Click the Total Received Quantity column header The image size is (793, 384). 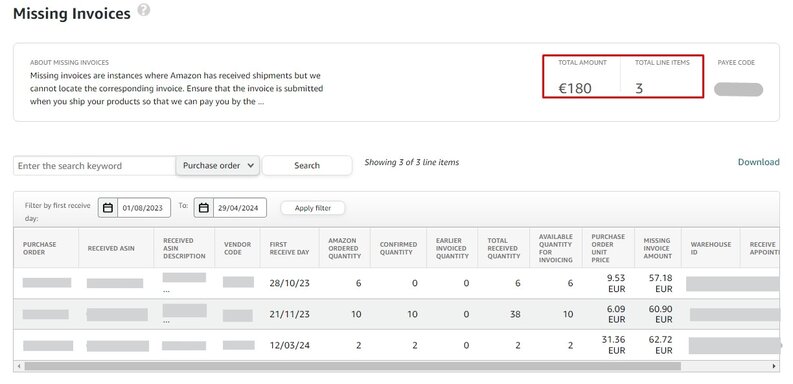click(x=504, y=248)
